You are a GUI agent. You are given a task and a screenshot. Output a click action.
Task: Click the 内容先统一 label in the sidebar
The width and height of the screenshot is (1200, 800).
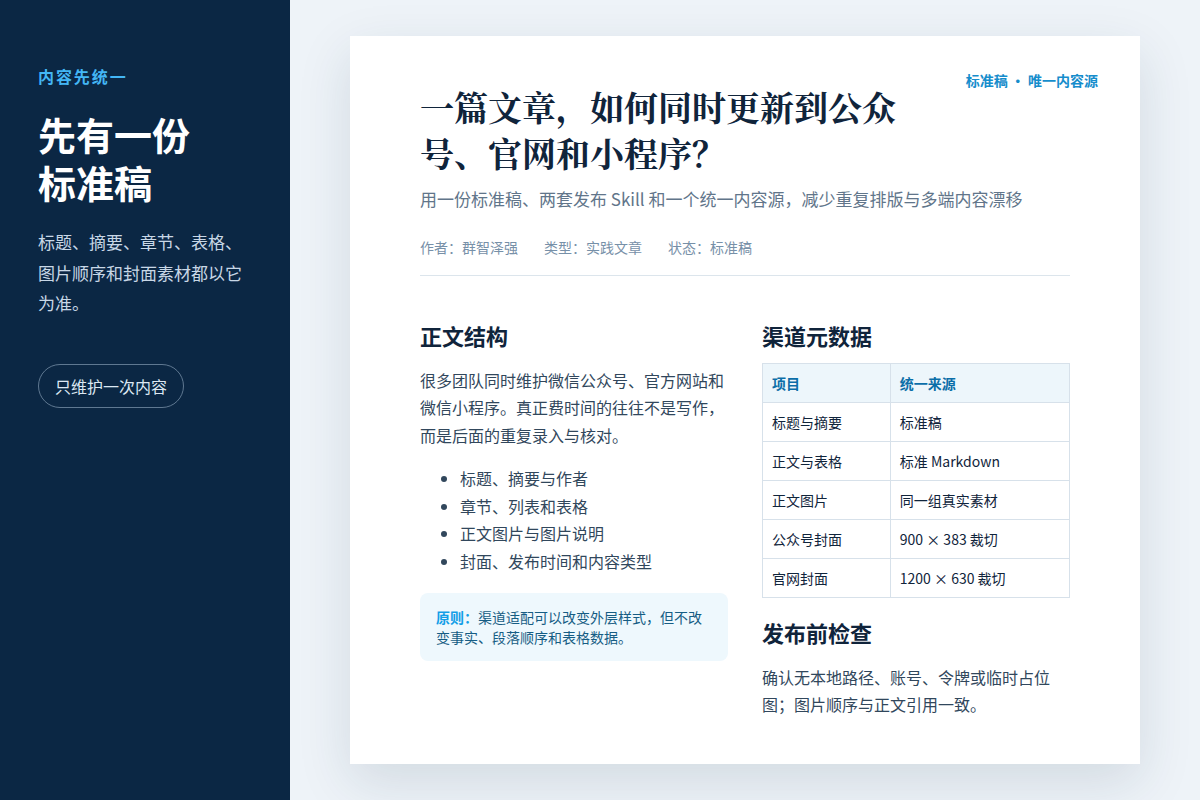pos(82,77)
